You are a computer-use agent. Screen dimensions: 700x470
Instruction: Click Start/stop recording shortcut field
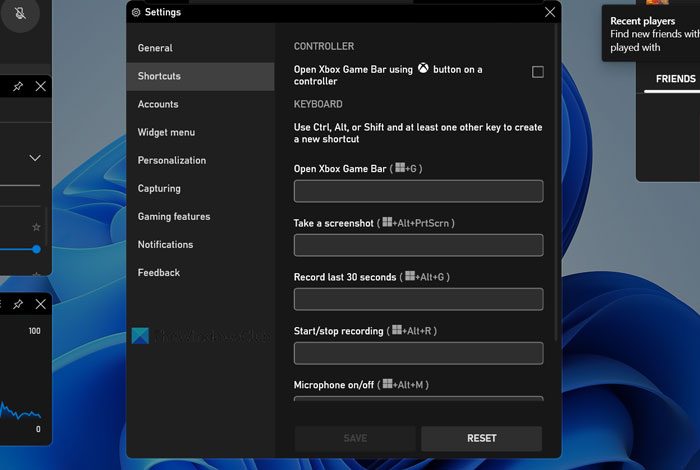click(418, 353)
